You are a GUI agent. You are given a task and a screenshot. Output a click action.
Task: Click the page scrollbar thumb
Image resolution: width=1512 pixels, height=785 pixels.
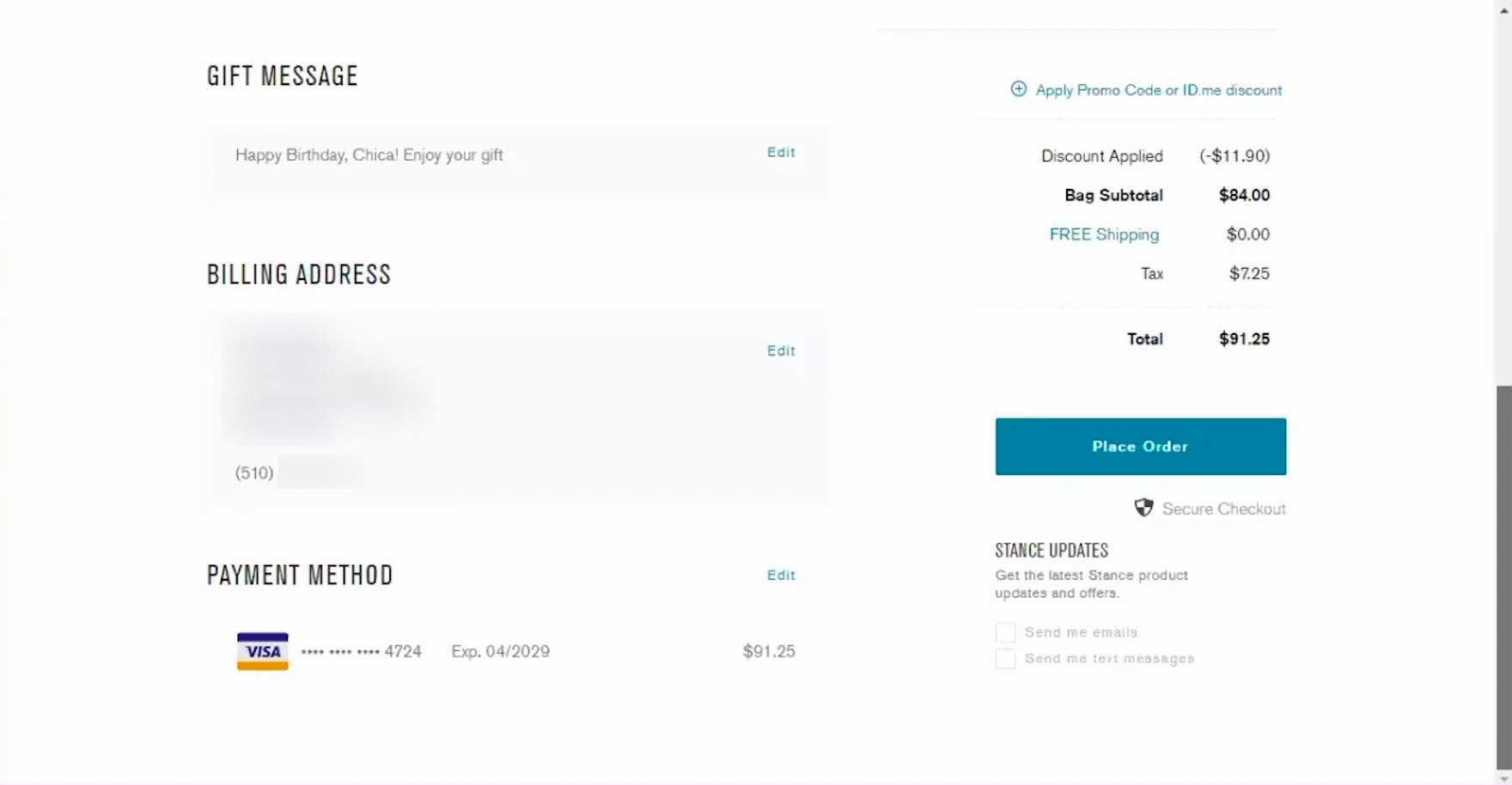tap(1504, 575)
